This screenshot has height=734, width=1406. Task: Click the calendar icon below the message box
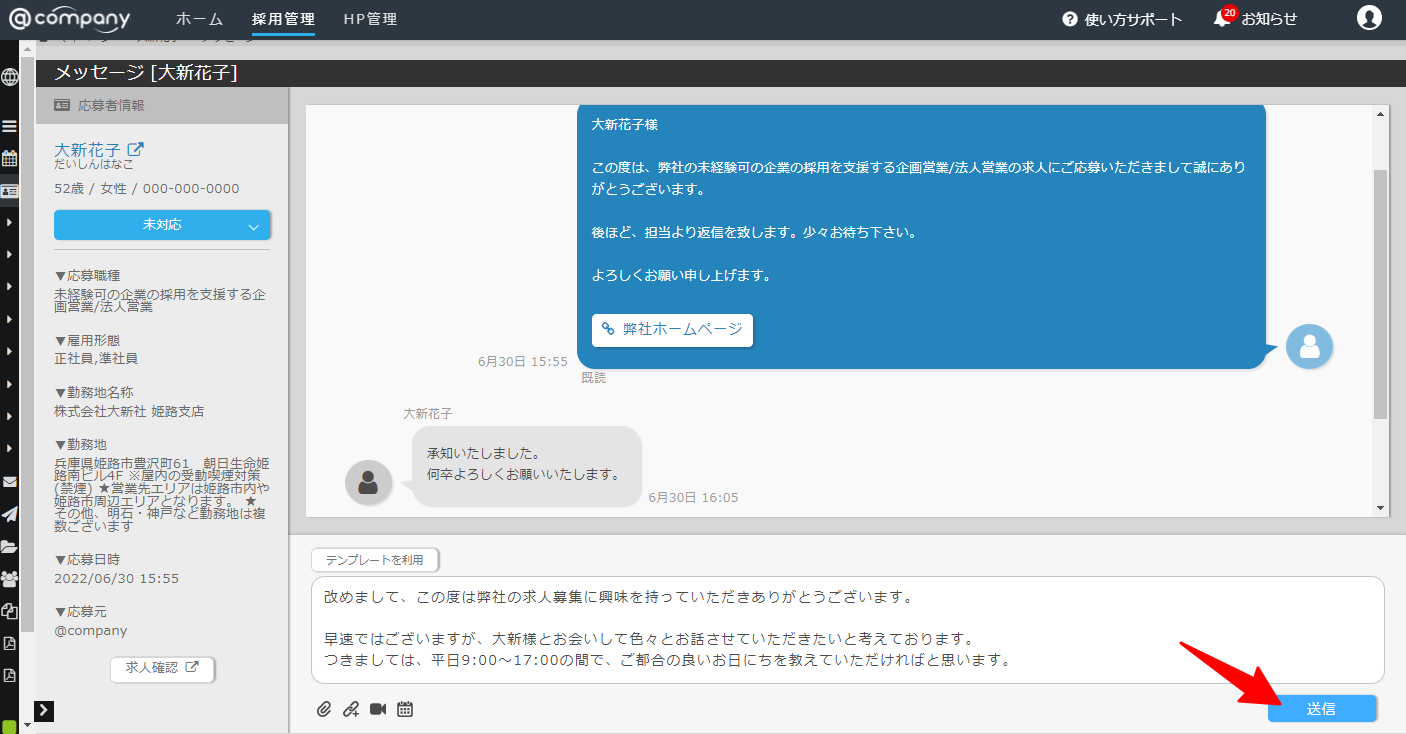pos(405,709)
